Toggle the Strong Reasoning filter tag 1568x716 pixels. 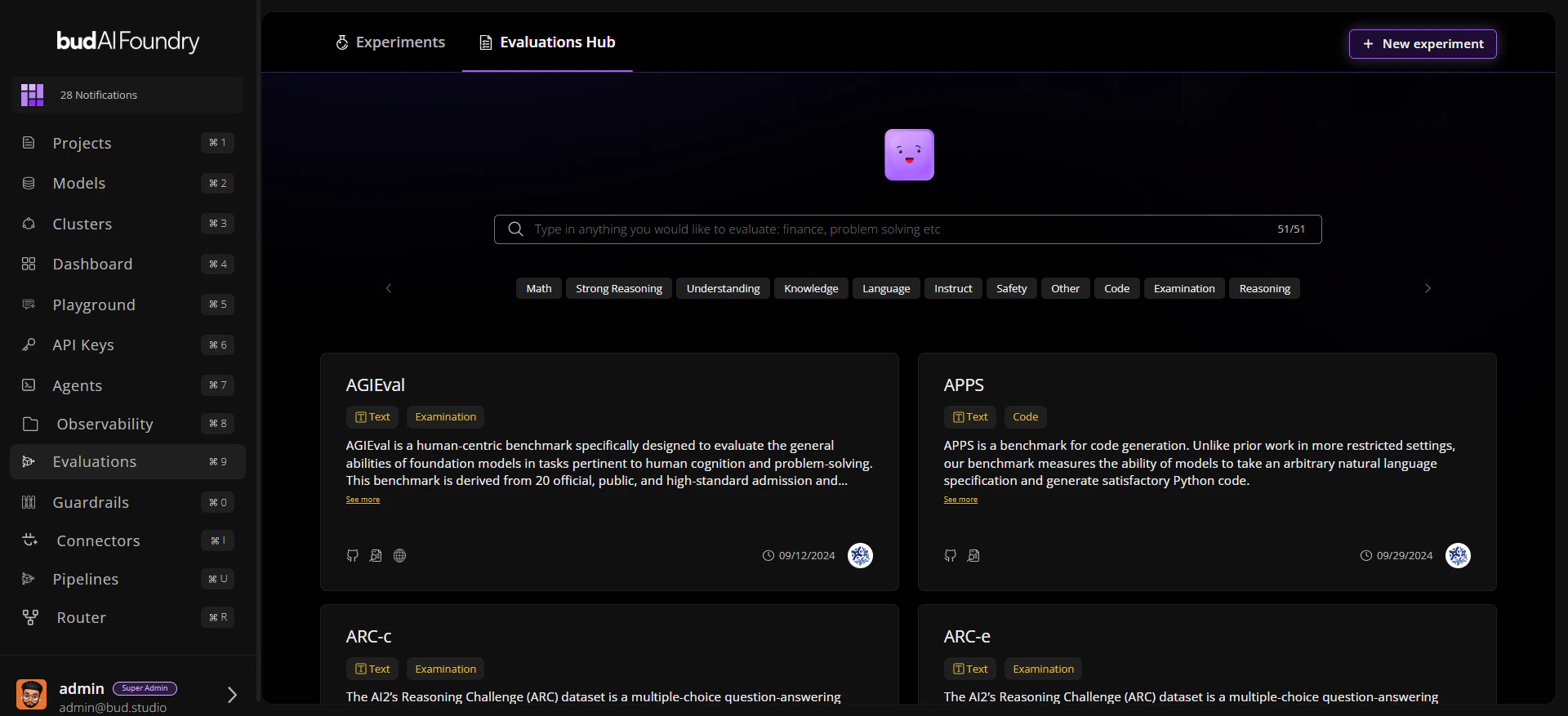point(619,288)
